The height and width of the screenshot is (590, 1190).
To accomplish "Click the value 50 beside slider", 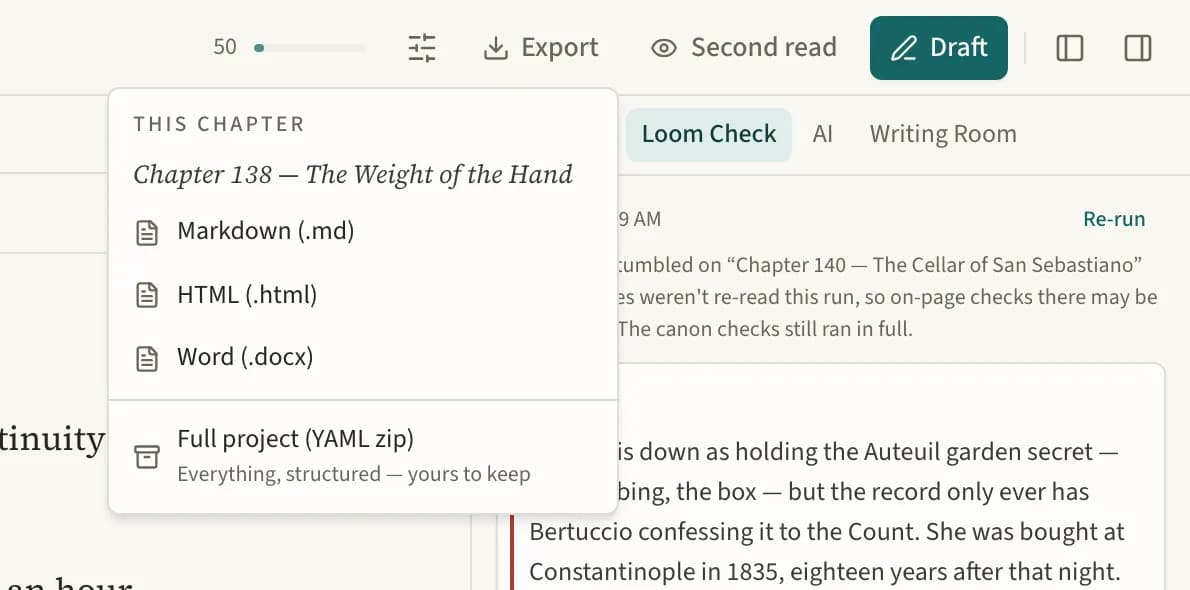I will coord(225,48).
